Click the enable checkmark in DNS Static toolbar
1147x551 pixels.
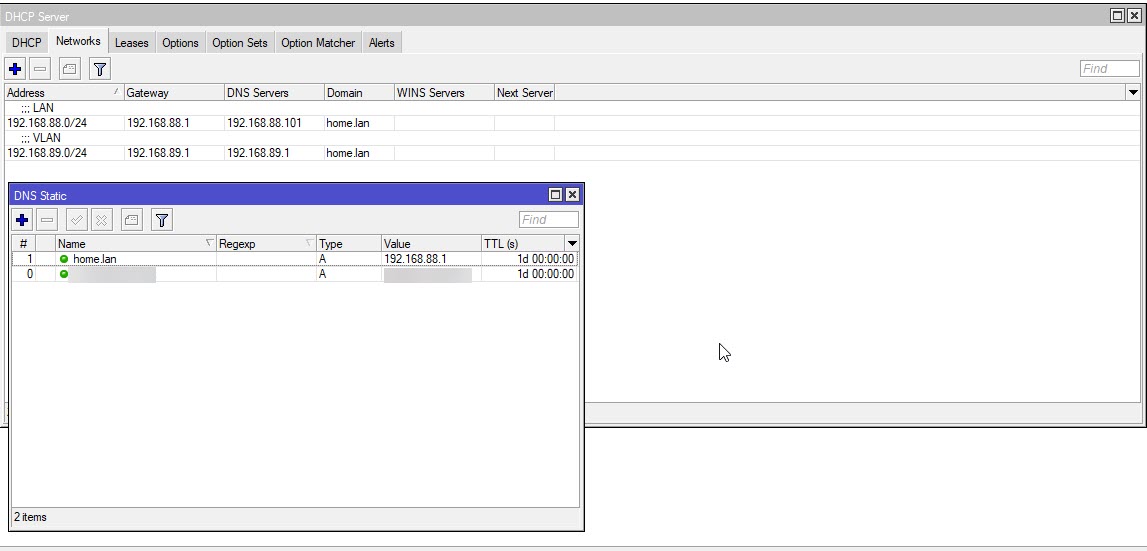pyautogui.click(x=77, y=220)
